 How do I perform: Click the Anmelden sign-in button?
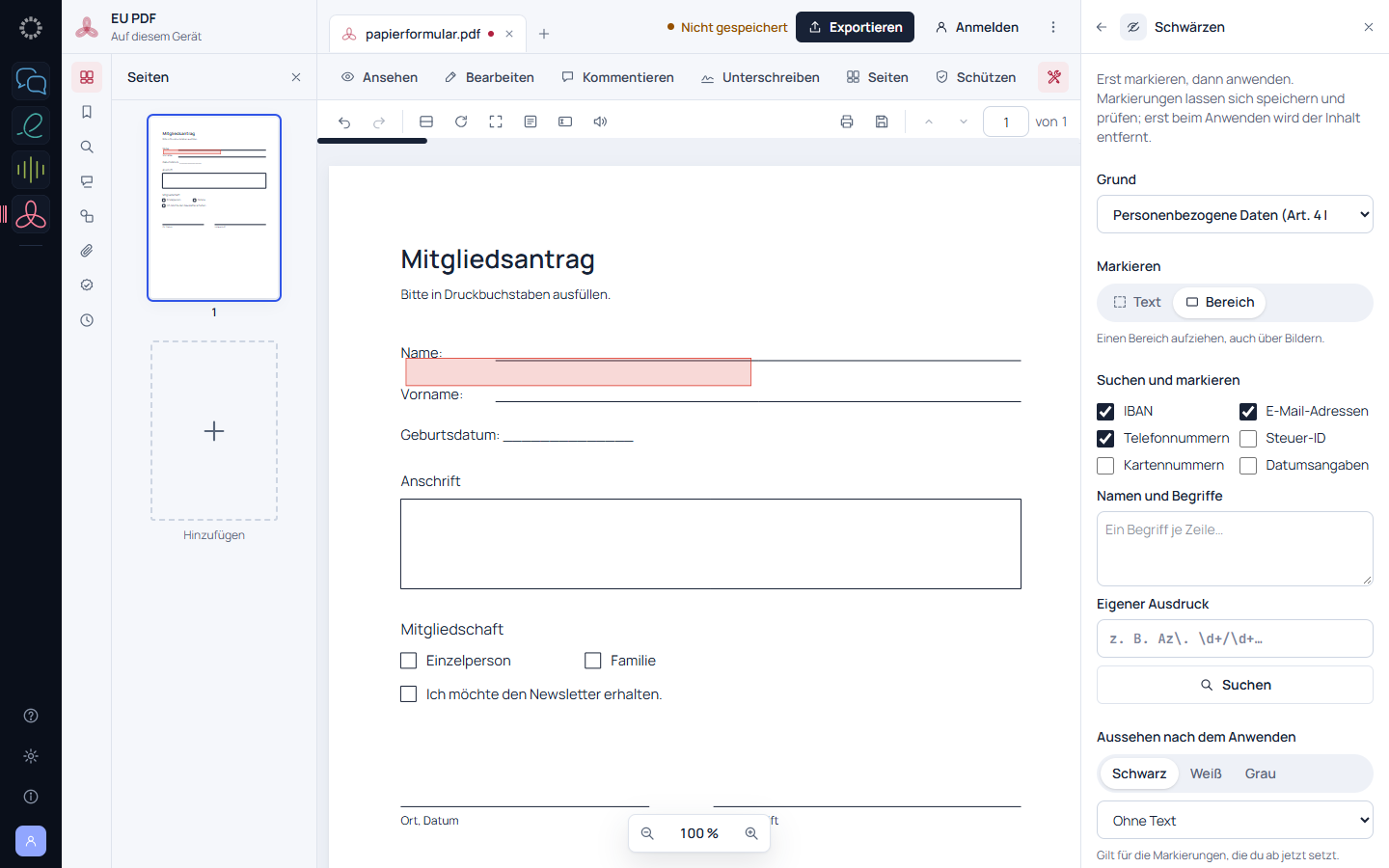(977, 27)
